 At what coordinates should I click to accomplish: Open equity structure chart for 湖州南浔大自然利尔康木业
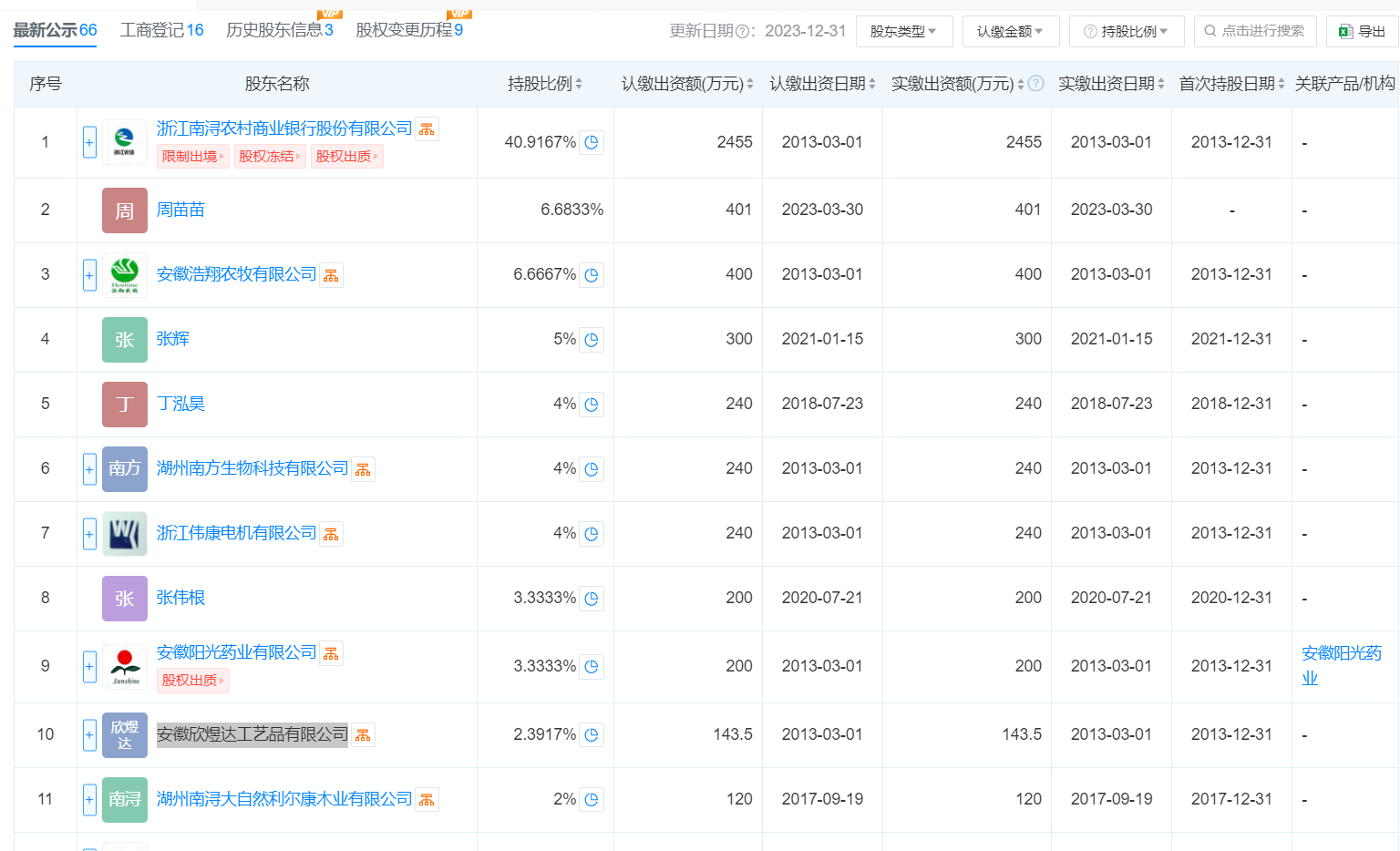click(x=427, y=800)
